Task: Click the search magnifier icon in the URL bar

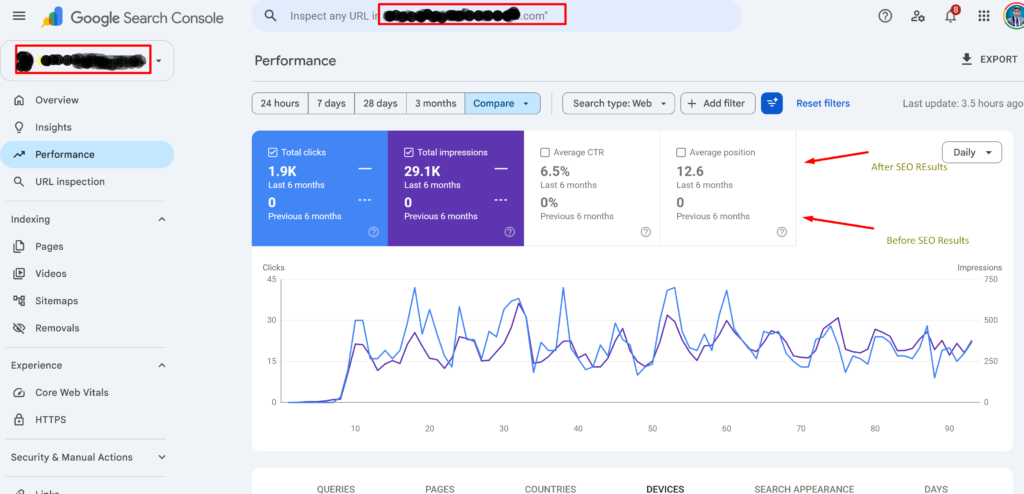Action: [x=270, y=16]
